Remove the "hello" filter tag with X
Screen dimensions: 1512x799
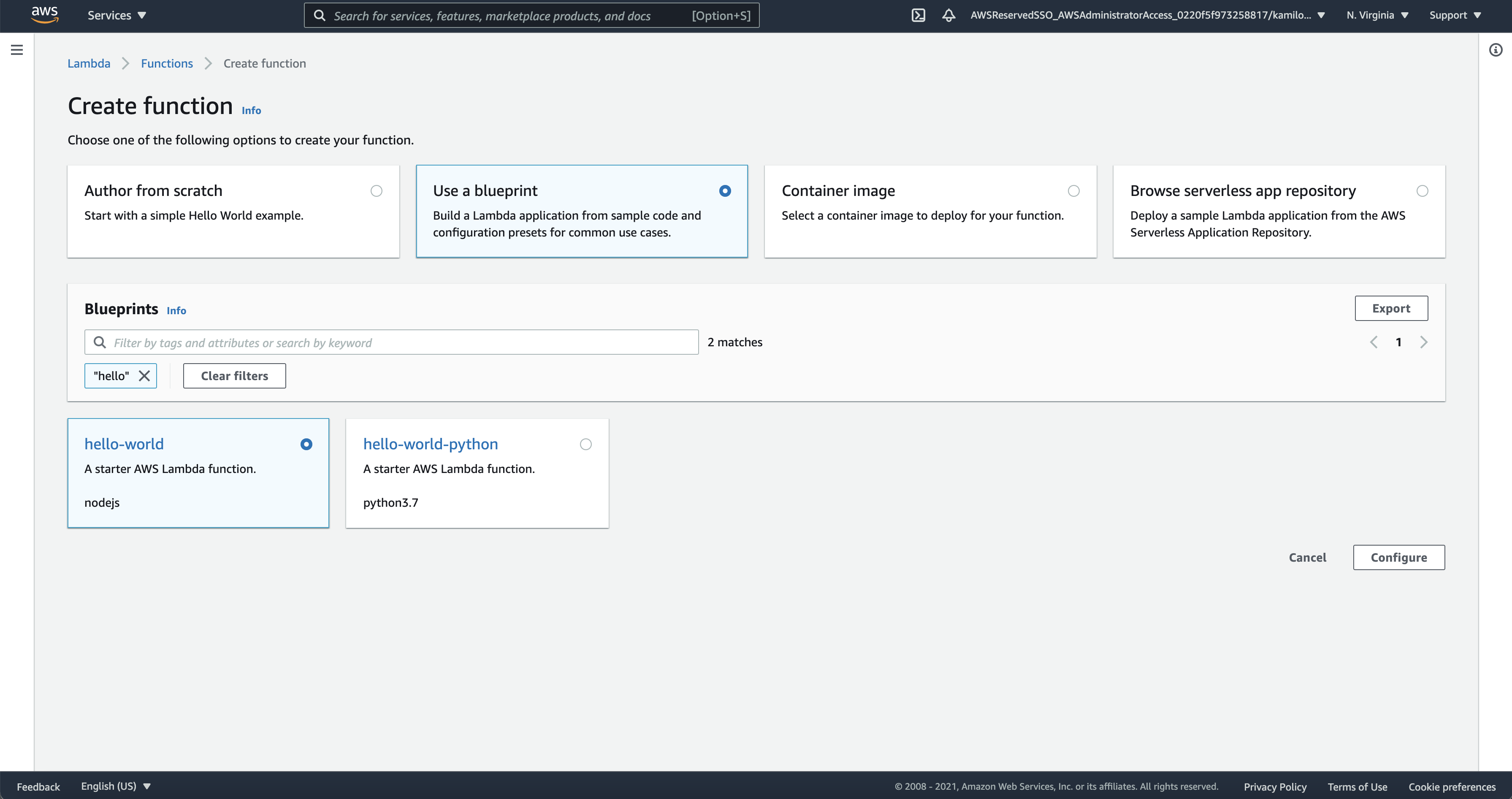[x=144, y=376]
